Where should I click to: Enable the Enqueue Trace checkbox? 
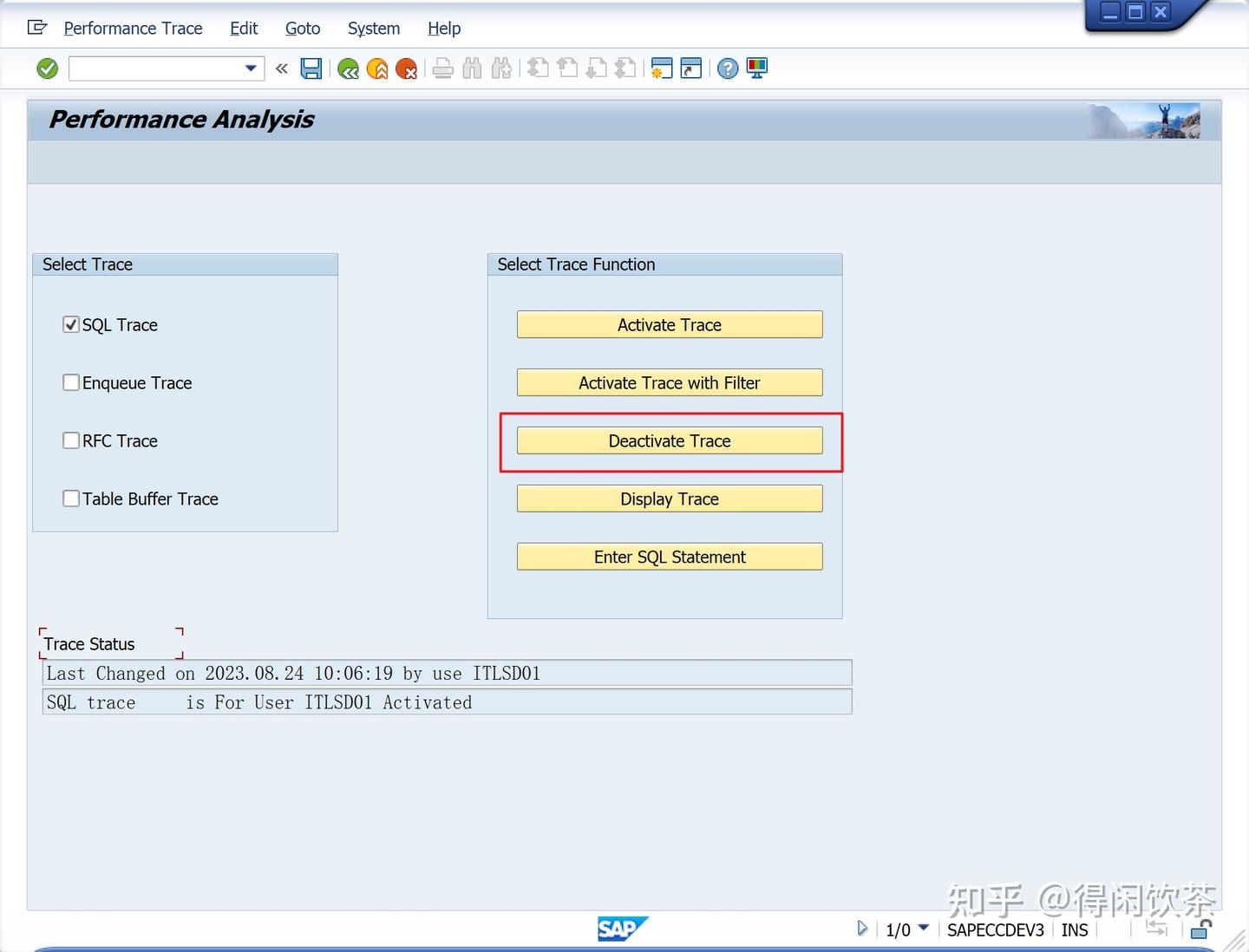click(x=71, y=382)
